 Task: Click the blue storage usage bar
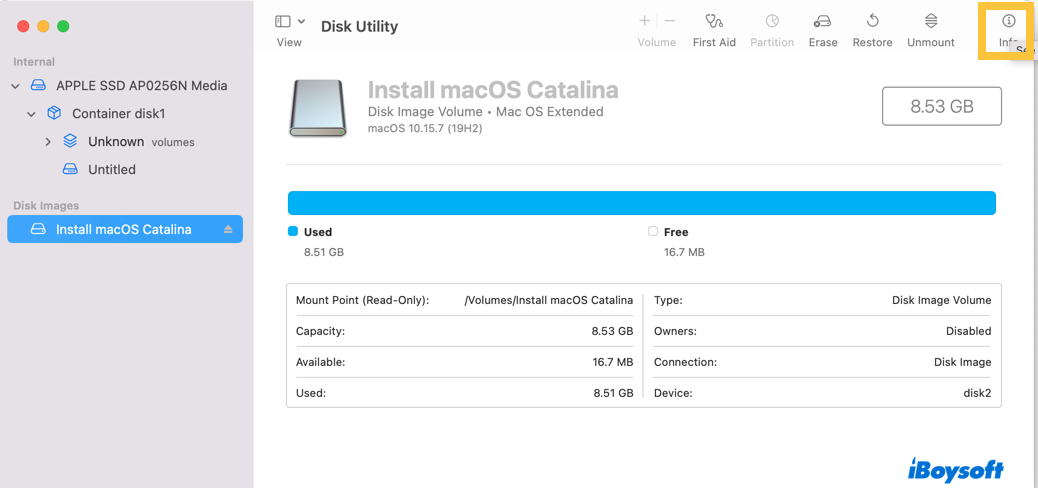pos(641,203)
